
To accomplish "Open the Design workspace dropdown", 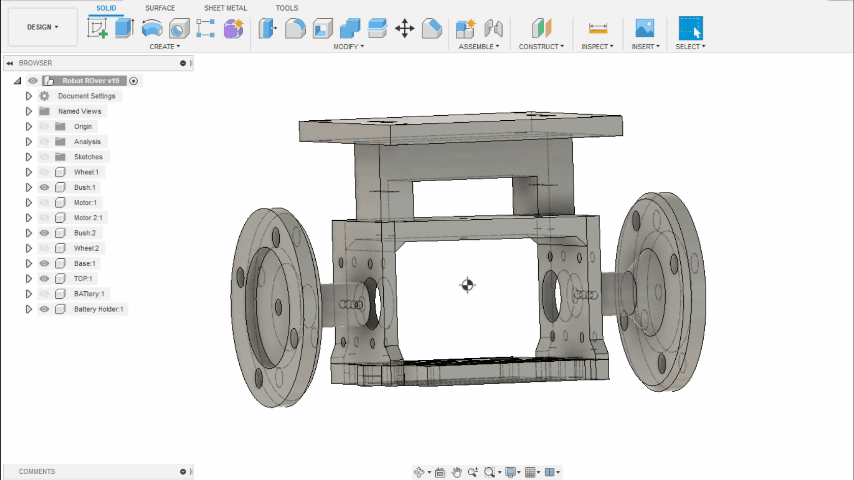I will 42,27.
